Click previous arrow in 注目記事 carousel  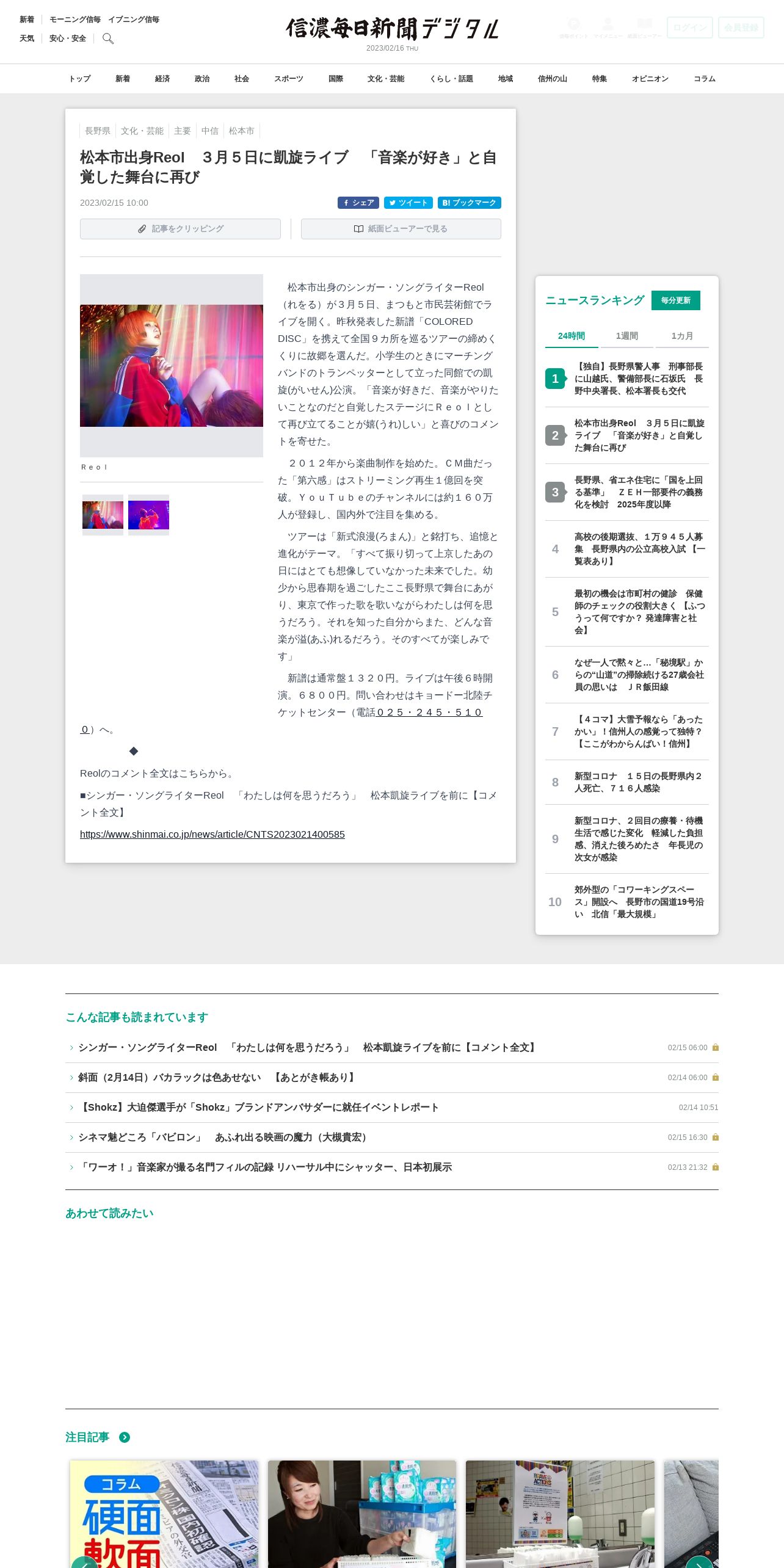(x=85, y=1562)
